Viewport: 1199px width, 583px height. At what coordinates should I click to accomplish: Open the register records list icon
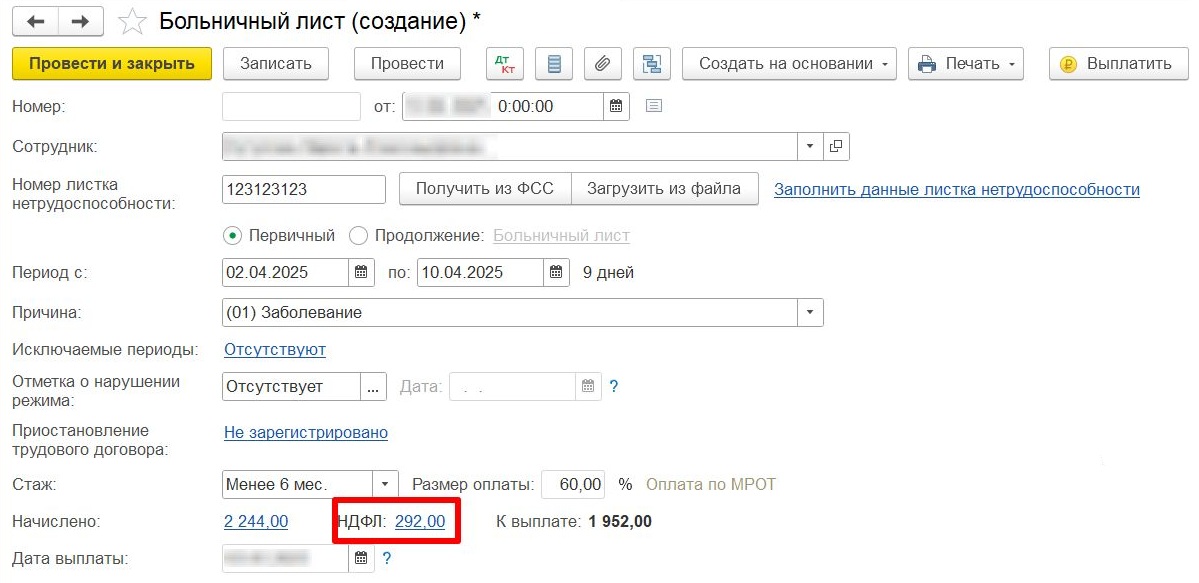click(x=553, y=63)
